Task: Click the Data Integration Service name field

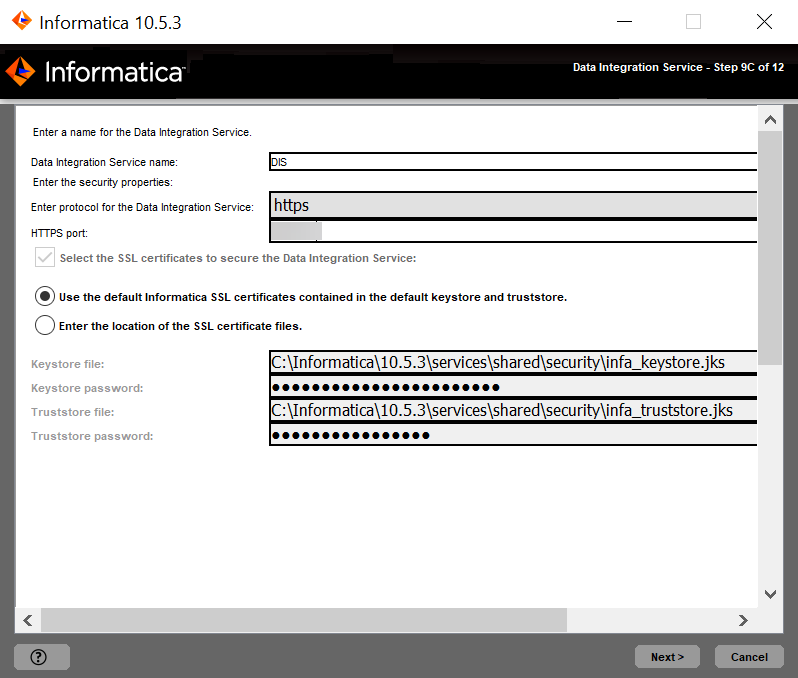Action: pos(513,162)
